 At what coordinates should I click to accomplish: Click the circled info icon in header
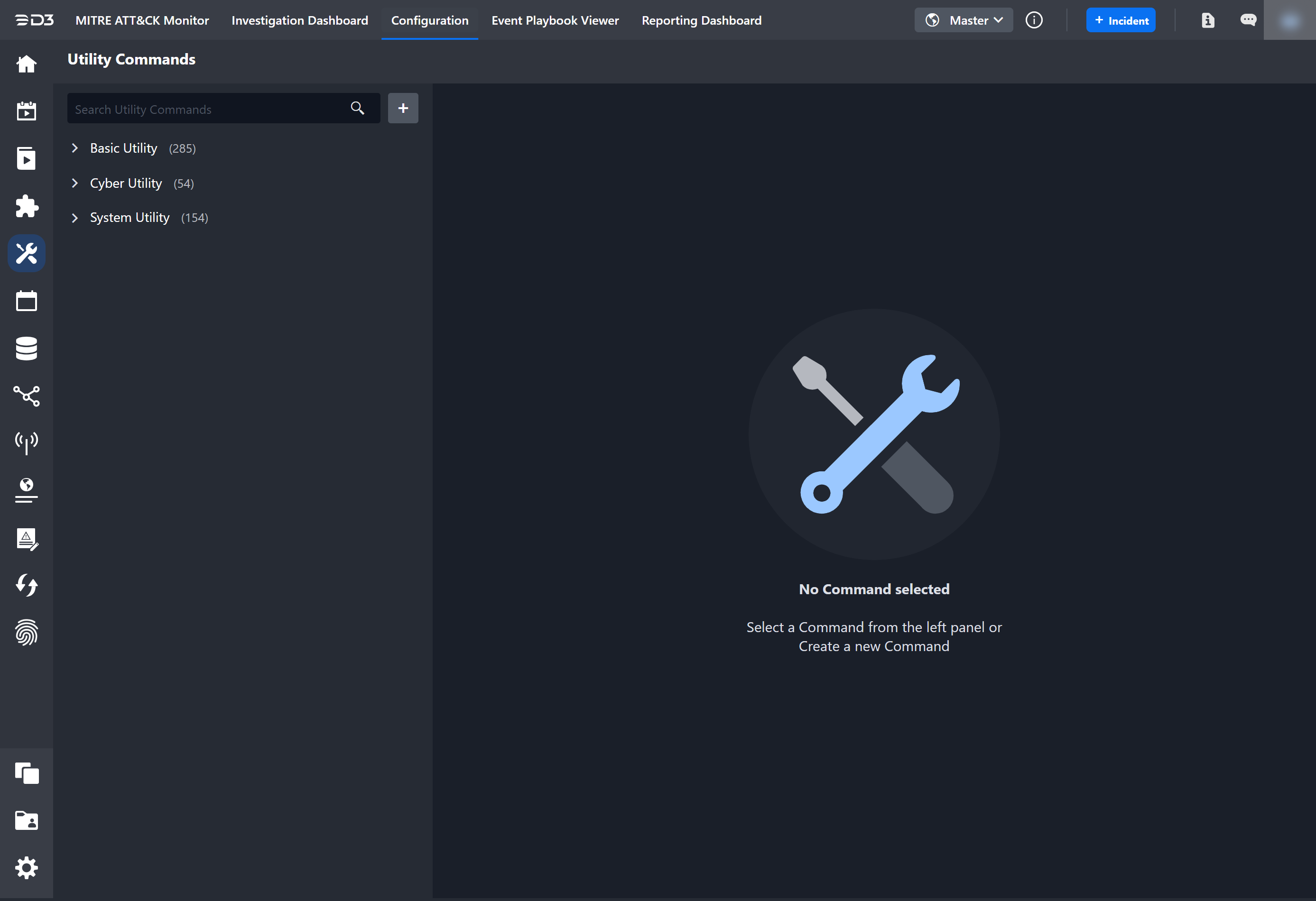point(1033,20)
